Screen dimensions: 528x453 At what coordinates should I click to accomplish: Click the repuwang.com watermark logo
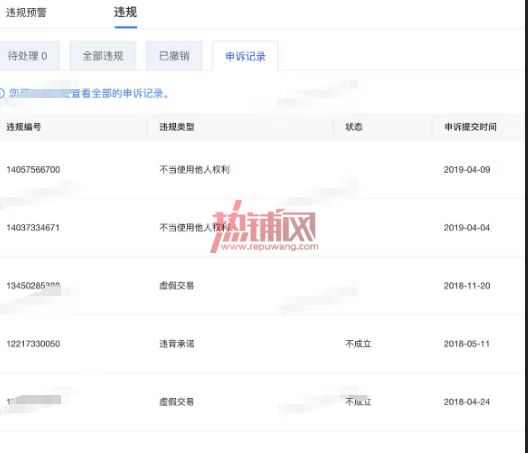(x=264, y=227)
